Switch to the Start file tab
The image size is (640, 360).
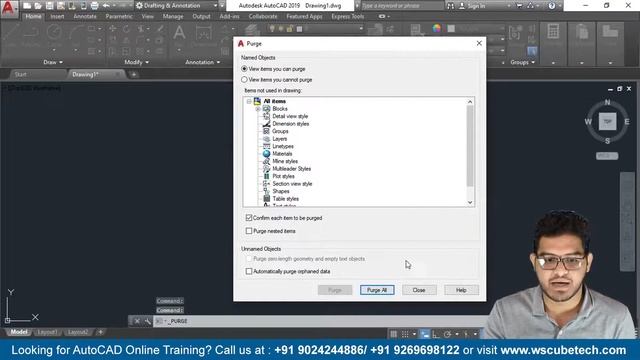[20, 74]
